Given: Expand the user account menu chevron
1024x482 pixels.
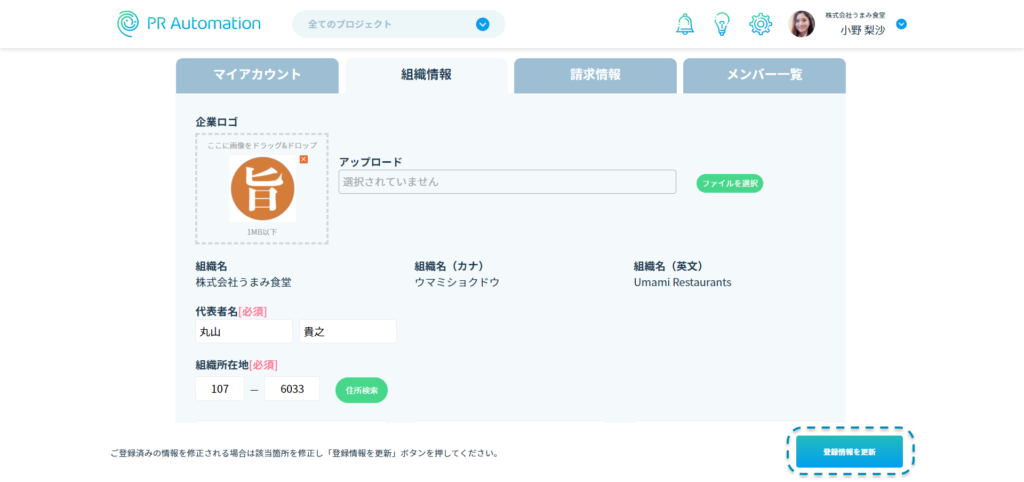Looking at the screenshot, I should pyautogui.click(x=901, y=24).
